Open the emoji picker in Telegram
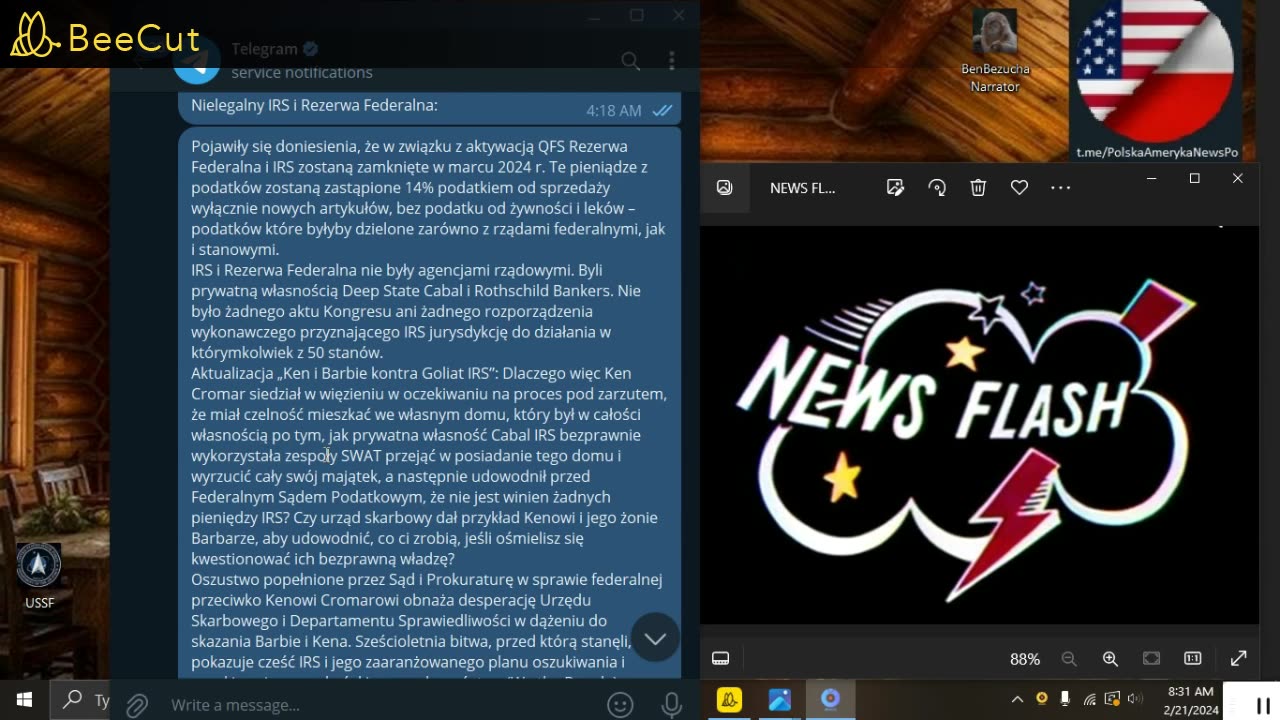The height and width of the screenshot is (720, 1280). tap(620, 705)
